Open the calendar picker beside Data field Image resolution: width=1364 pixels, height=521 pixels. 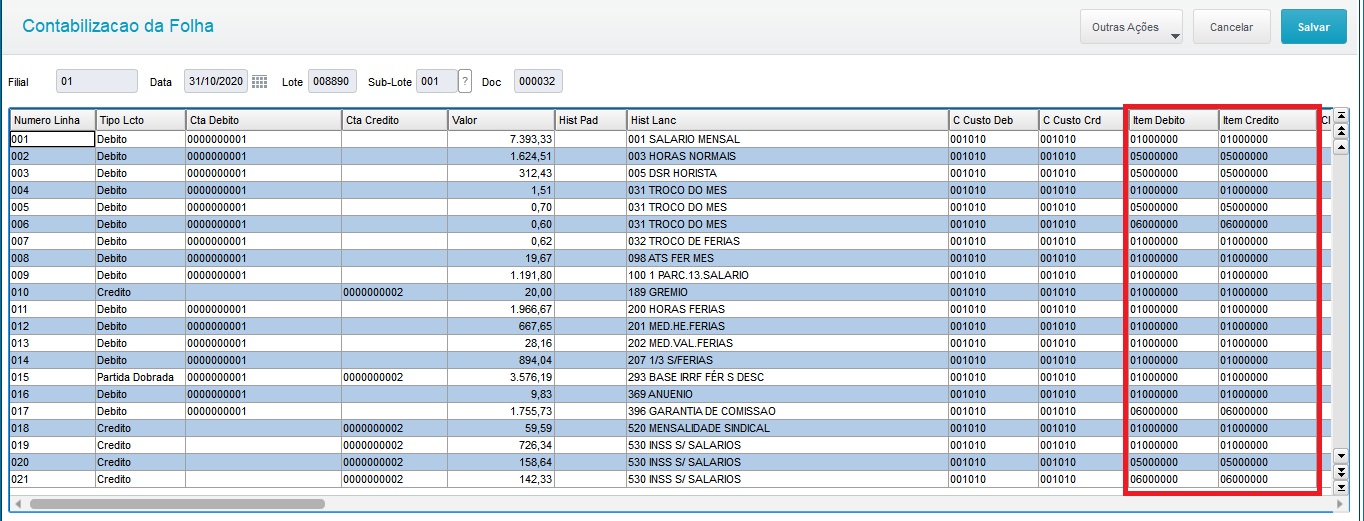tap(259, 82)
